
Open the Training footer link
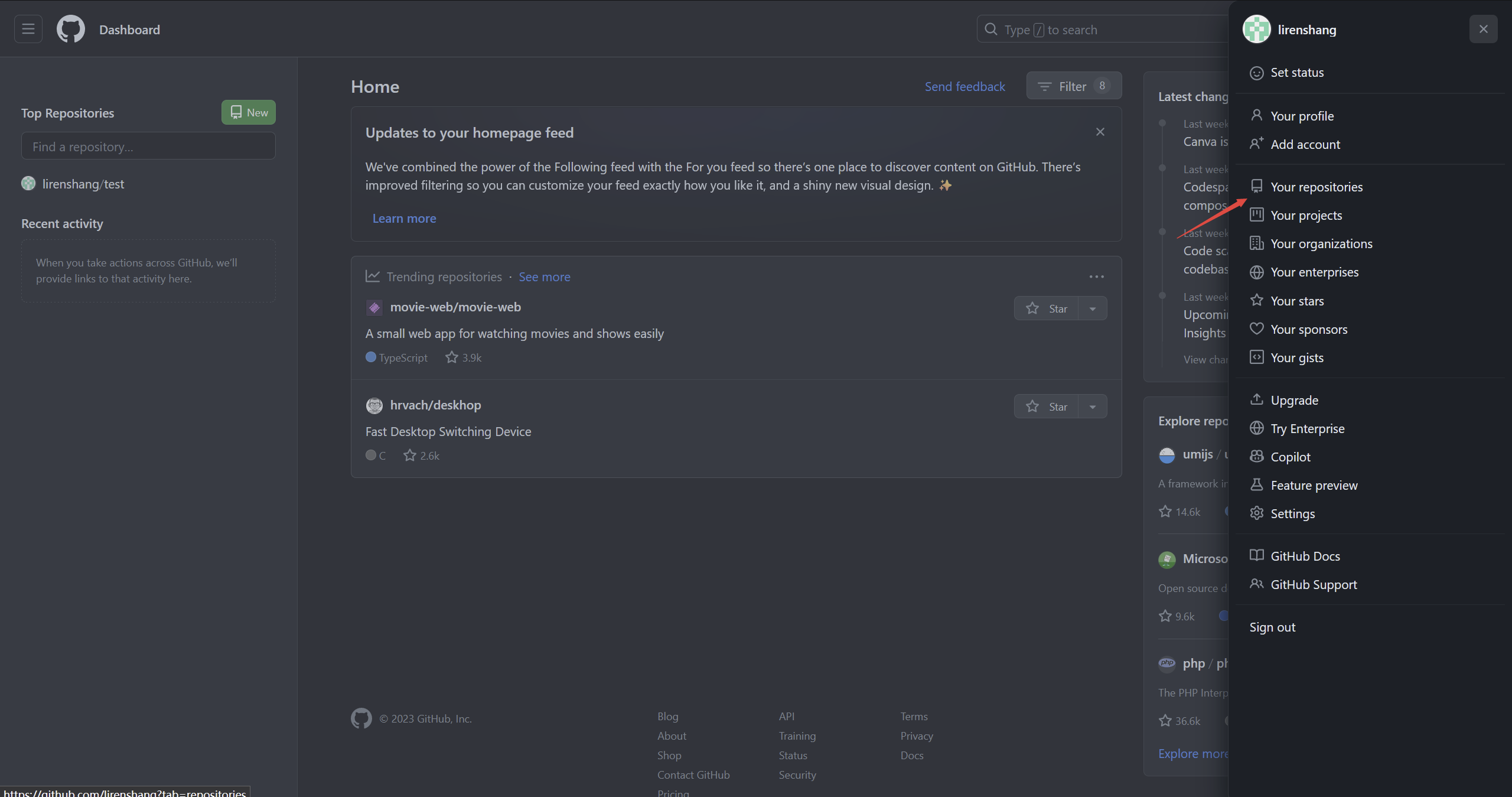click(x=797, y=736)
